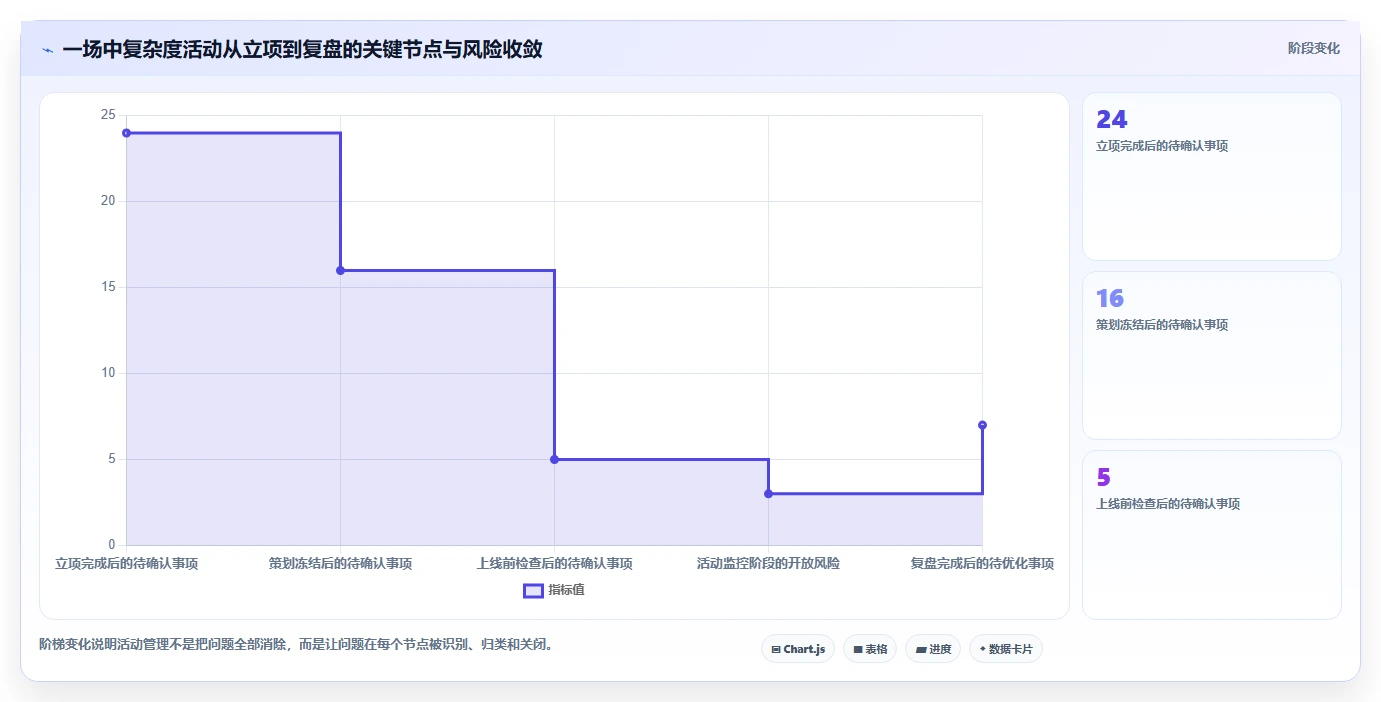1381x702 pixels.
Task: Click x-axis label 上线前检查后的待确认事项
Action: point(554,564)
